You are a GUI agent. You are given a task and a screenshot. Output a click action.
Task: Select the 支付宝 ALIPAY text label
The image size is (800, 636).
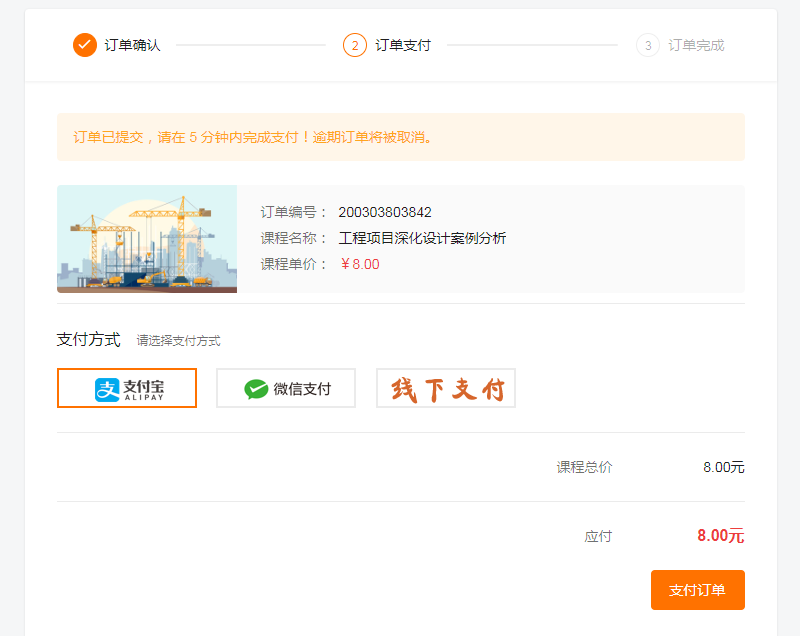point(143,389)
